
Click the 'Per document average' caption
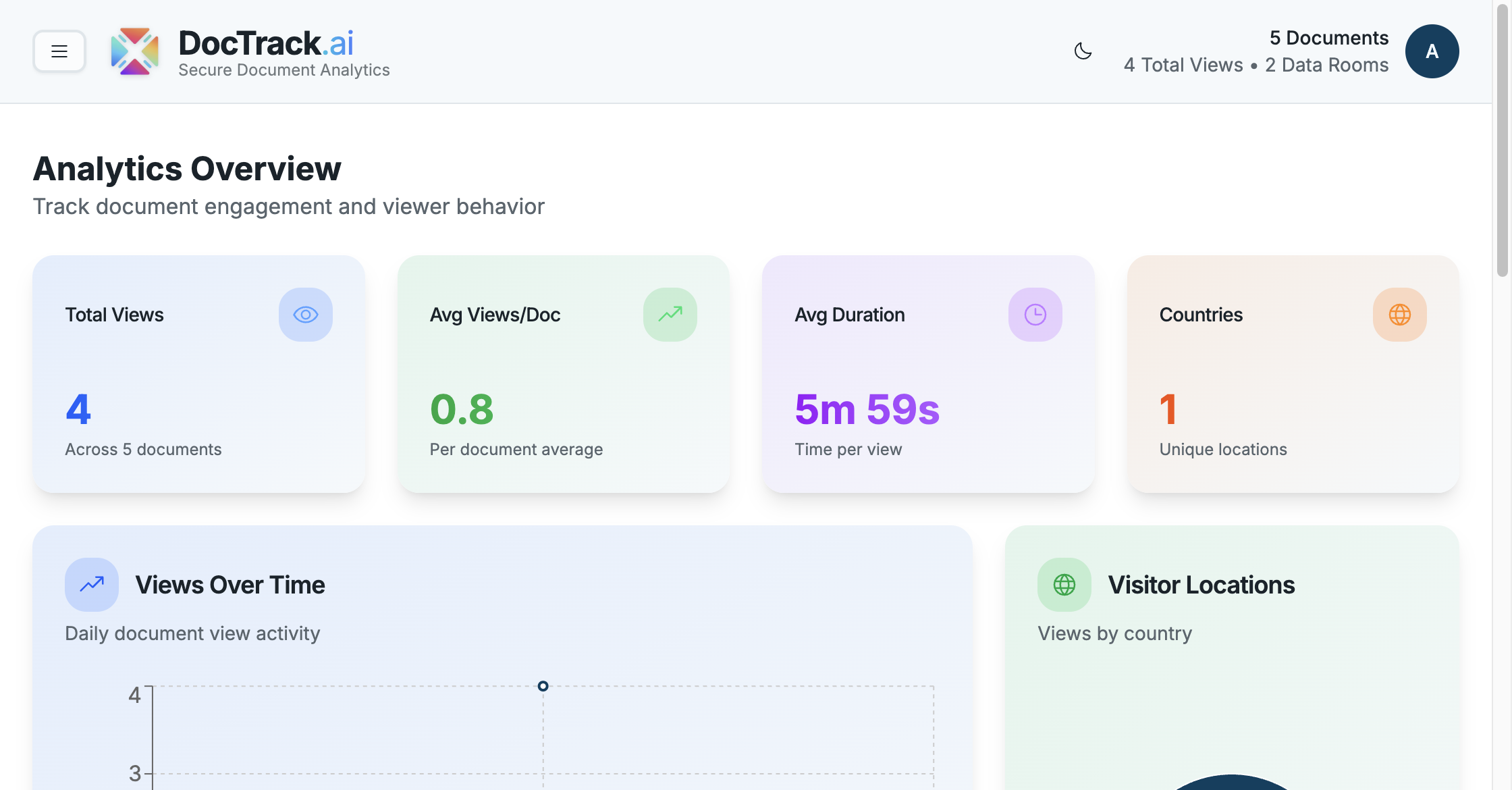pyautogui.click(x=516, y=450)
